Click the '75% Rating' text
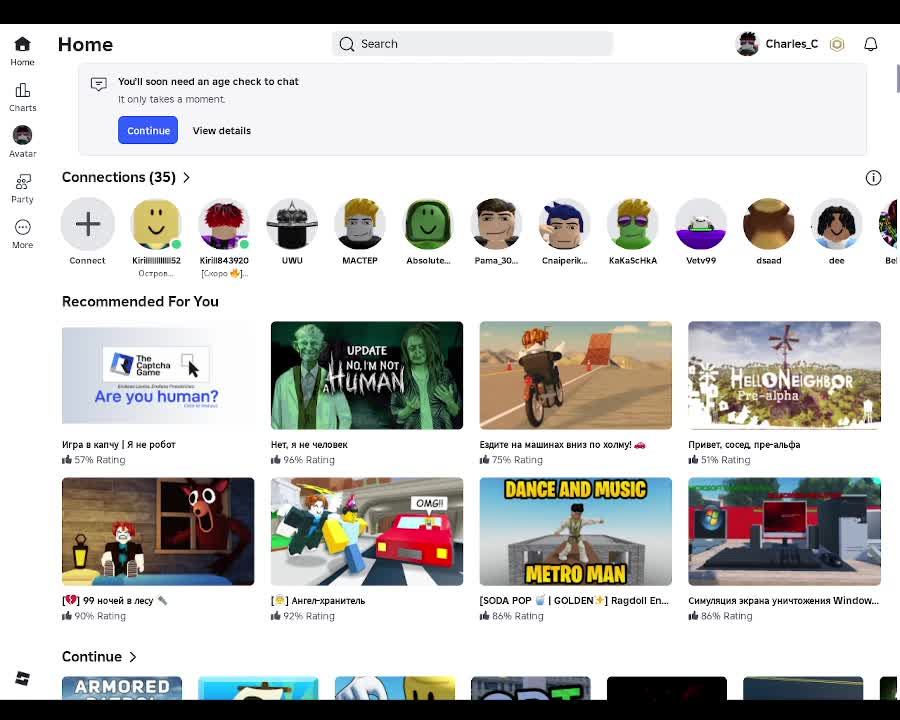The image size is (900, 720). 517,460
